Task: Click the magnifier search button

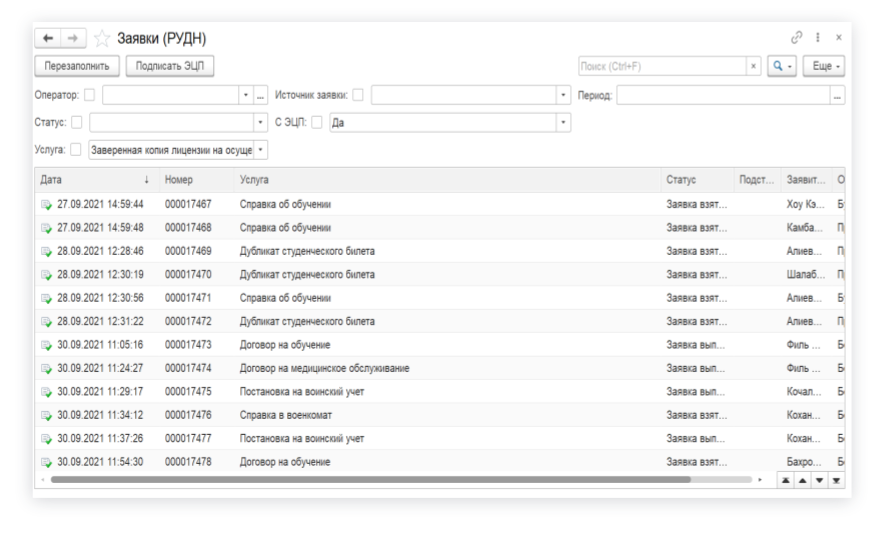Action: point(781,66)
